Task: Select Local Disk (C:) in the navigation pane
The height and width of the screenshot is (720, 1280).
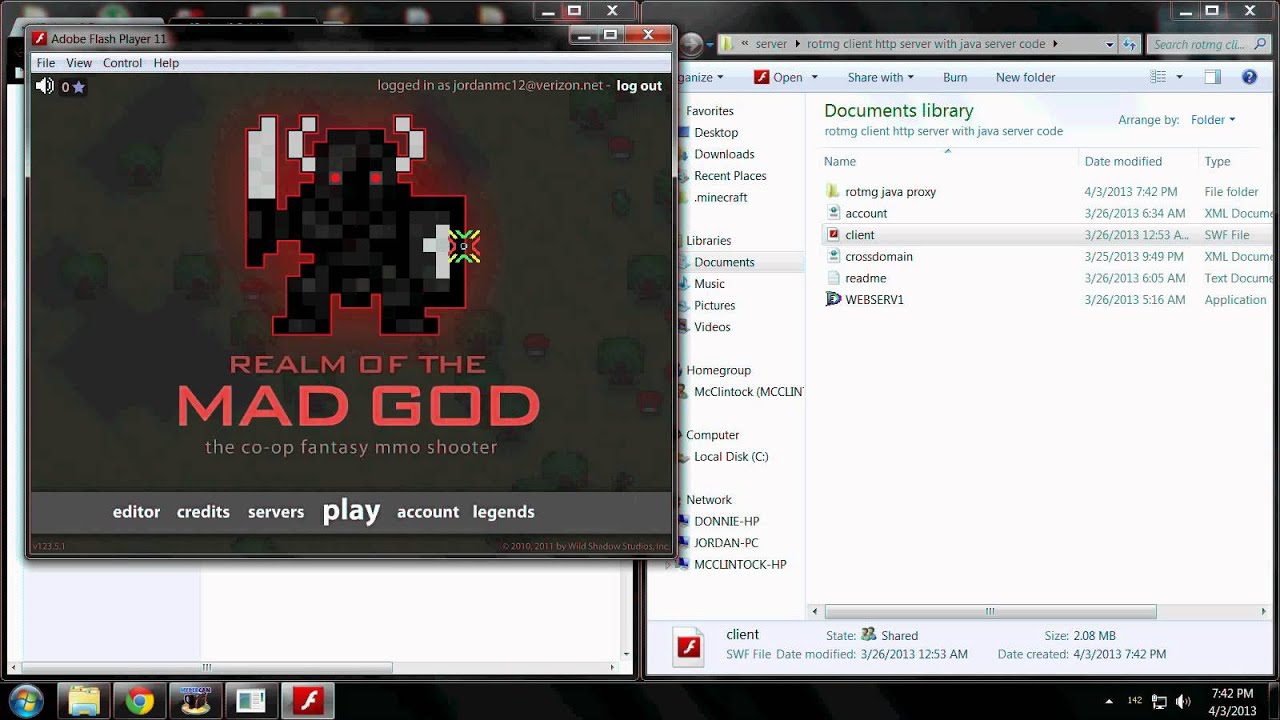Action: coord(730,456)
